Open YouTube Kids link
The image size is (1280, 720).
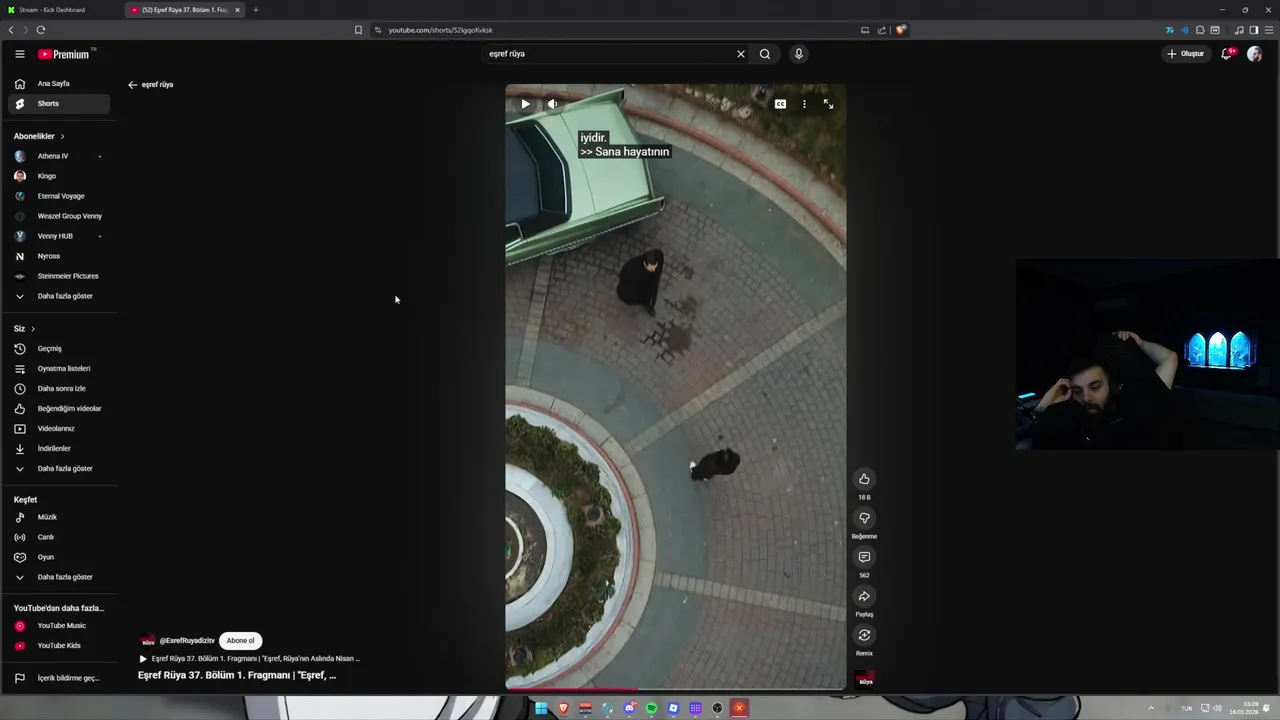coord(60,646)
